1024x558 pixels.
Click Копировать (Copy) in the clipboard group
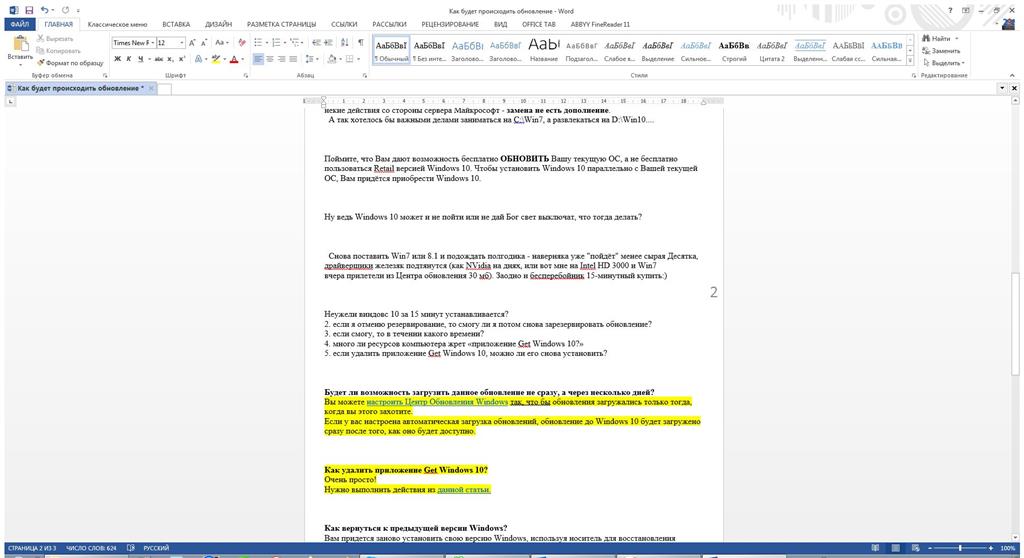pos(59,51)
